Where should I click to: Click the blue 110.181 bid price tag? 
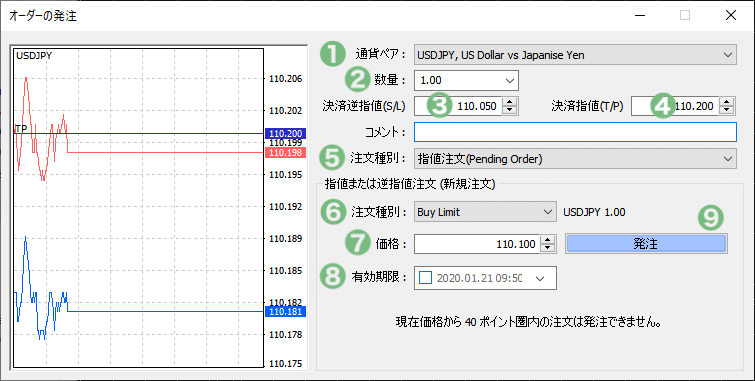tap(286, 312)
